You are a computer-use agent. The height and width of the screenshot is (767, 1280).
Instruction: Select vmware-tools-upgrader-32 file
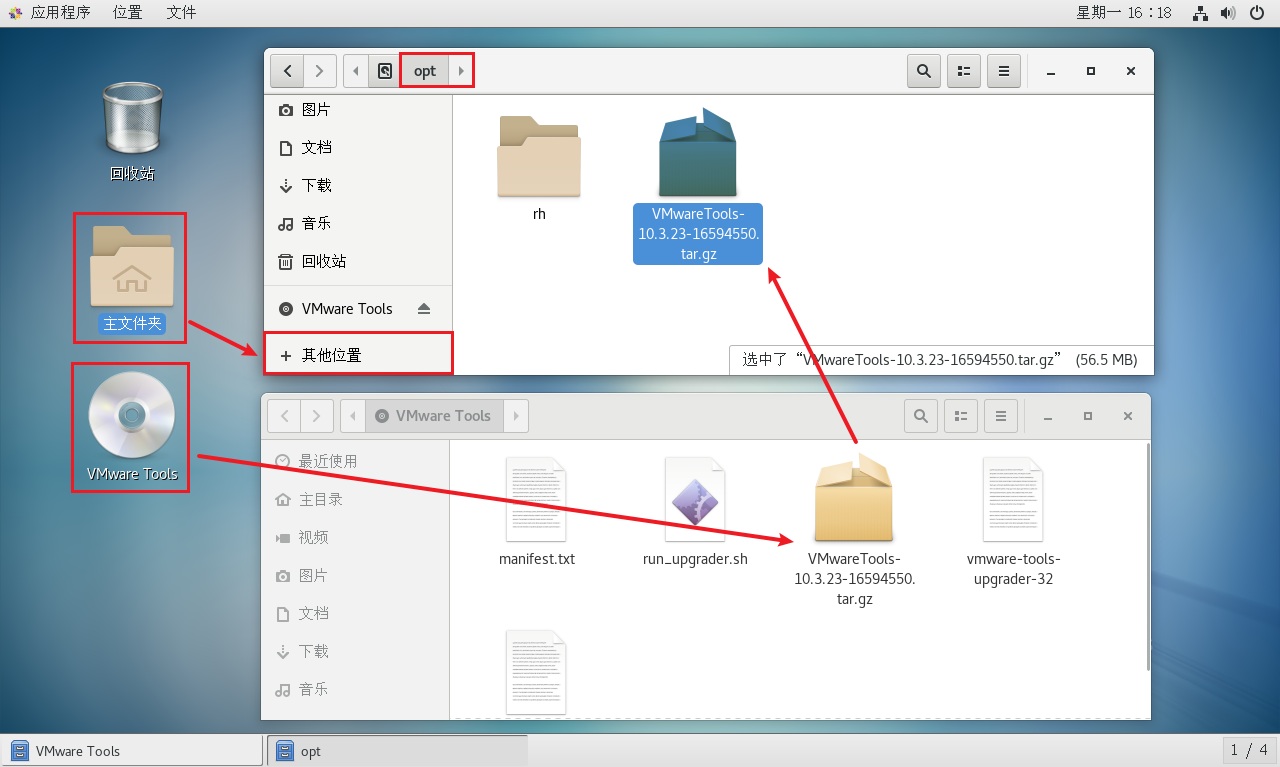1013,521
